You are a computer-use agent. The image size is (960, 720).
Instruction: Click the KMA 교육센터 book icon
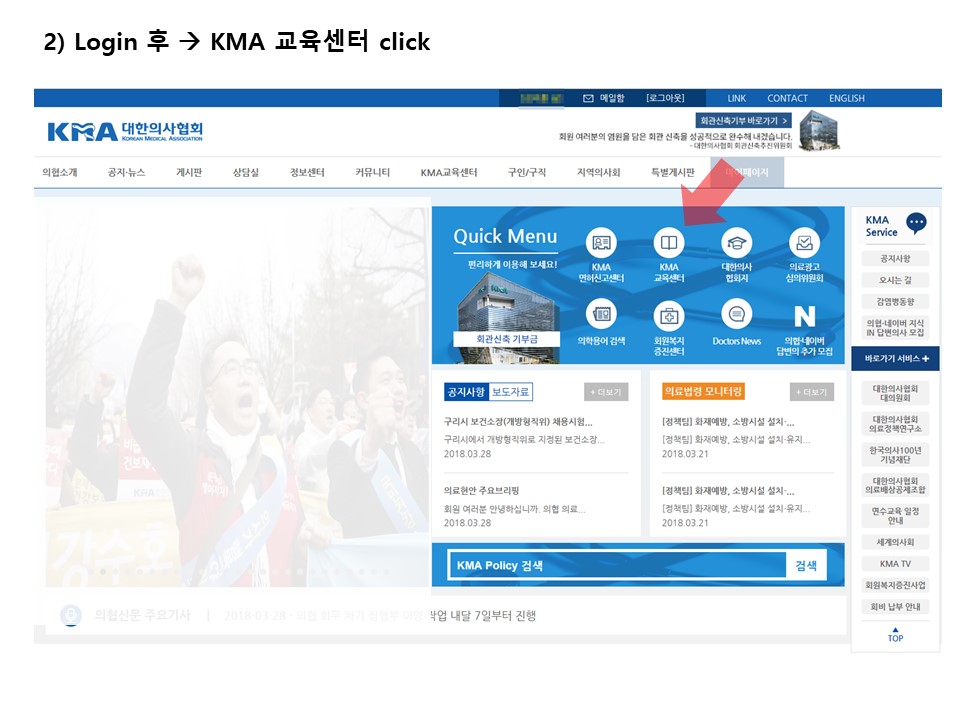pyautogui.click(x=668, y=243)
